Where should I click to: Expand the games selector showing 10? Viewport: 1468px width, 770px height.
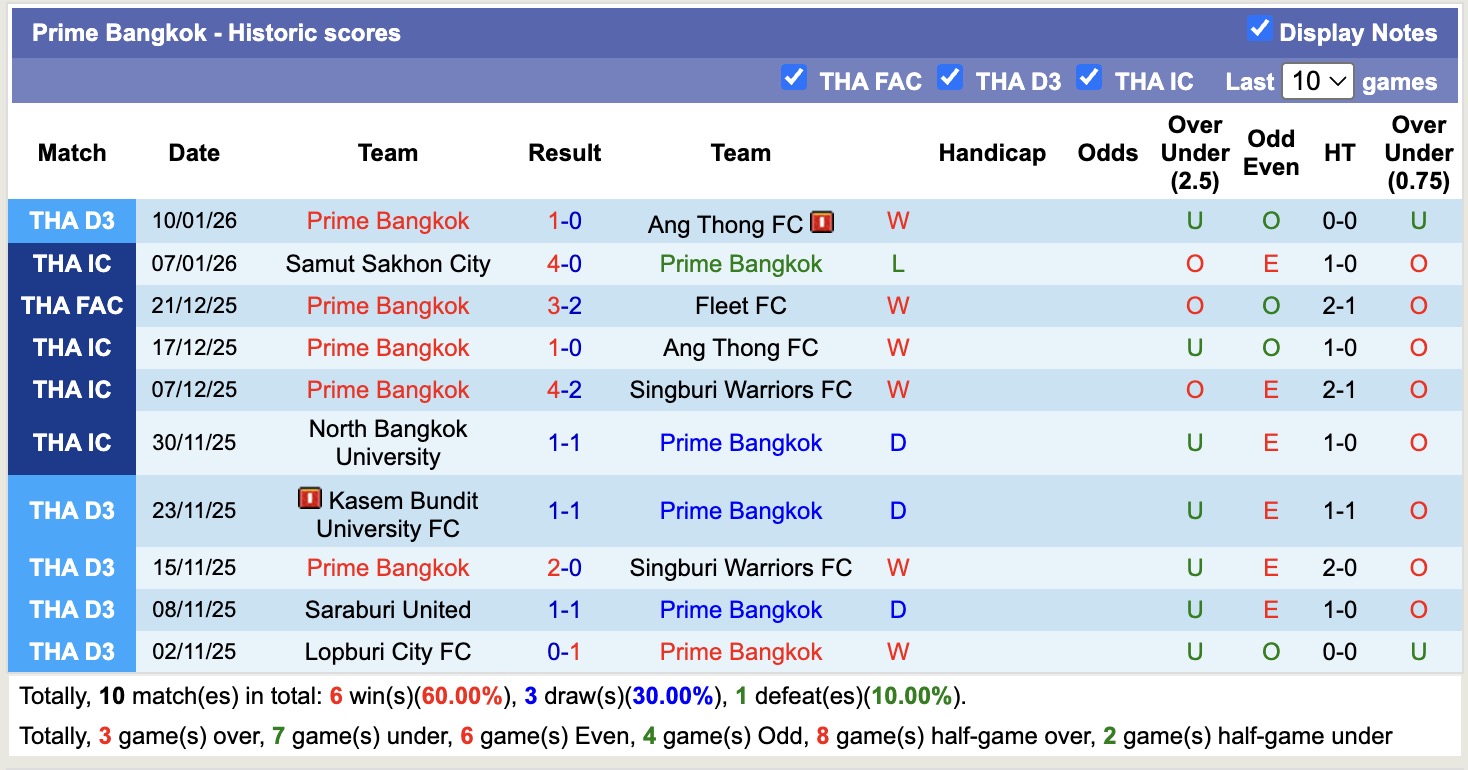click(x=1318, y=80)
